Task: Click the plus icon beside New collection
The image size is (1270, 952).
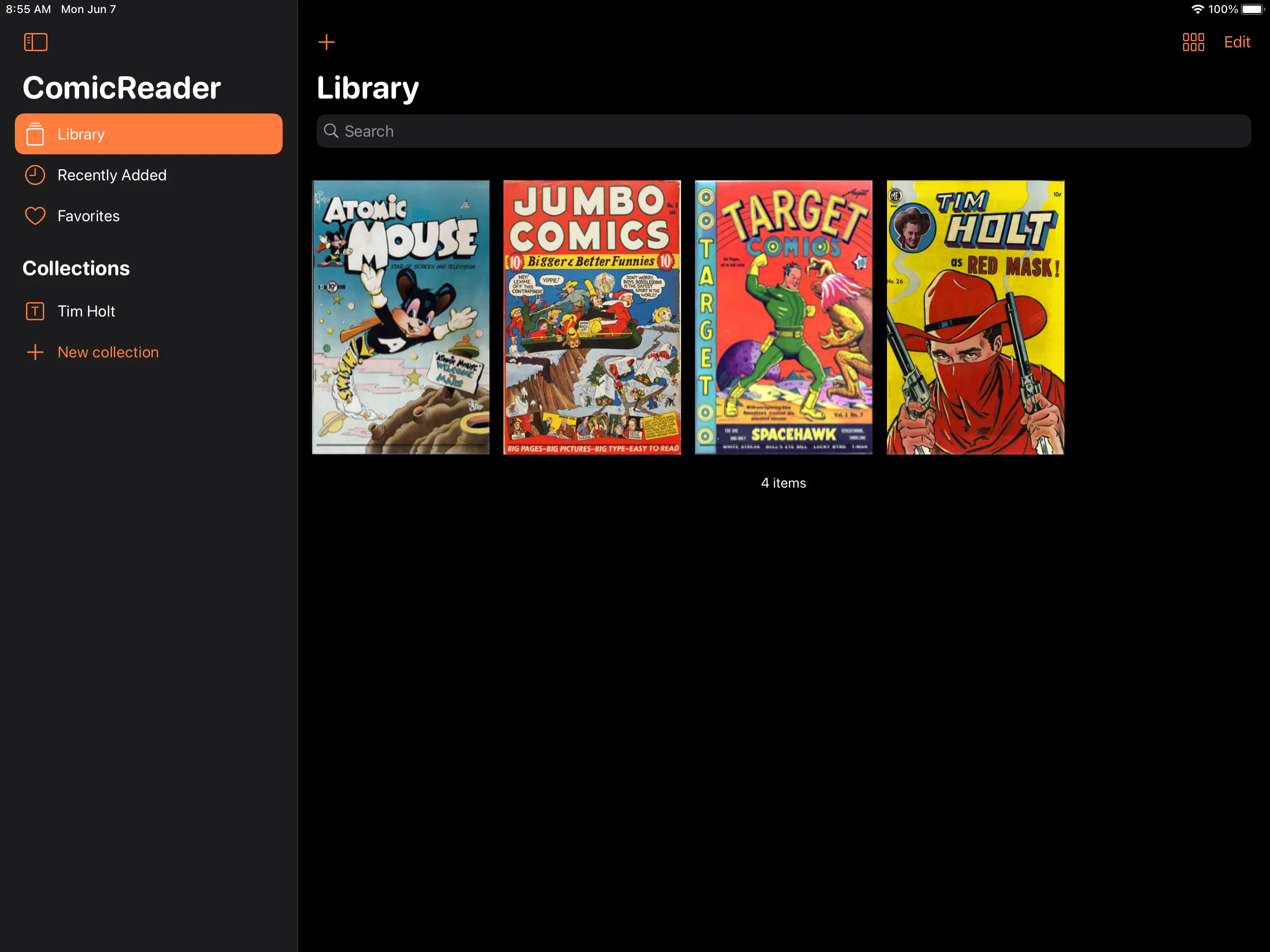Action: pyautogui.click(x=35, y=352)
